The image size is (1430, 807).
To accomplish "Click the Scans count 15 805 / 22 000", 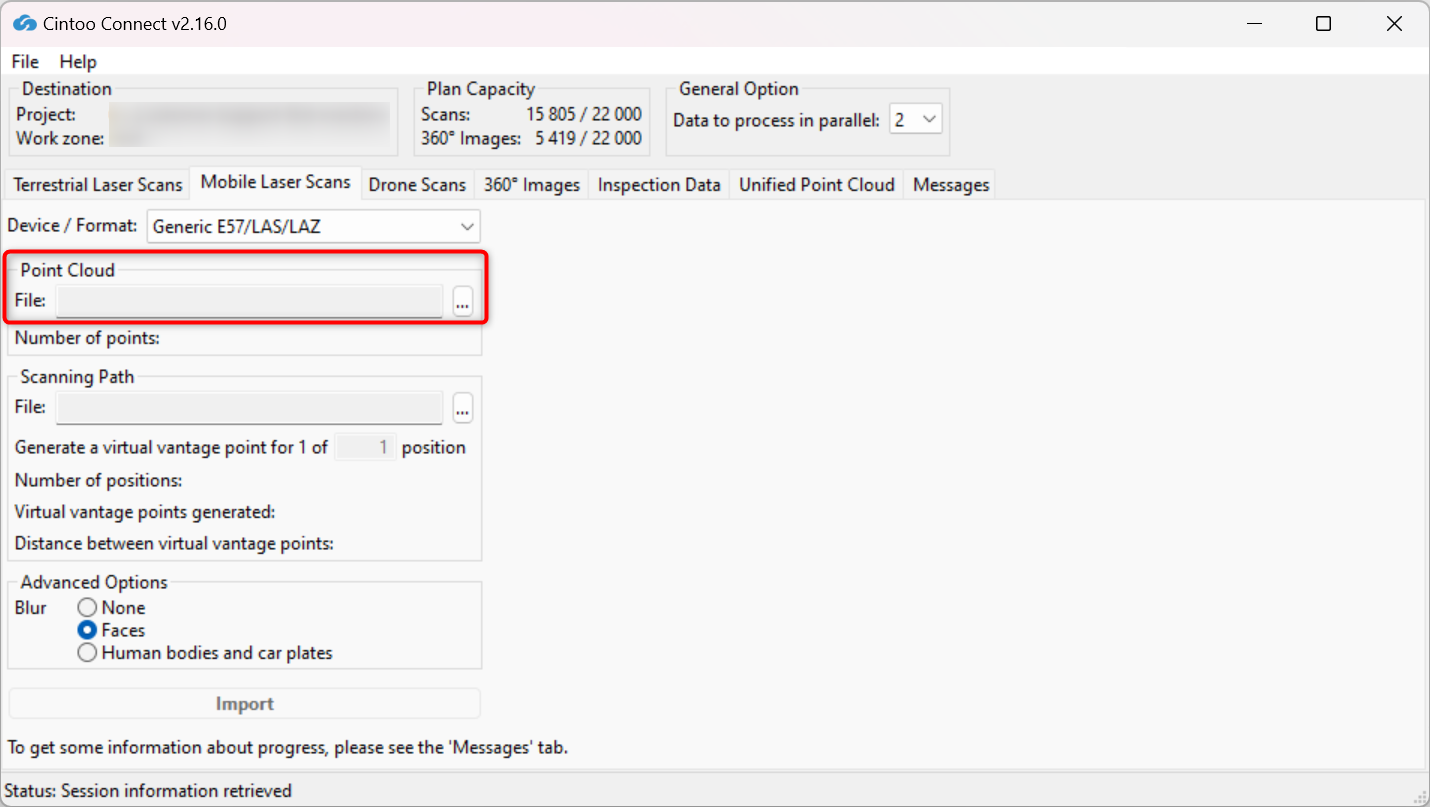I will 584,115.
